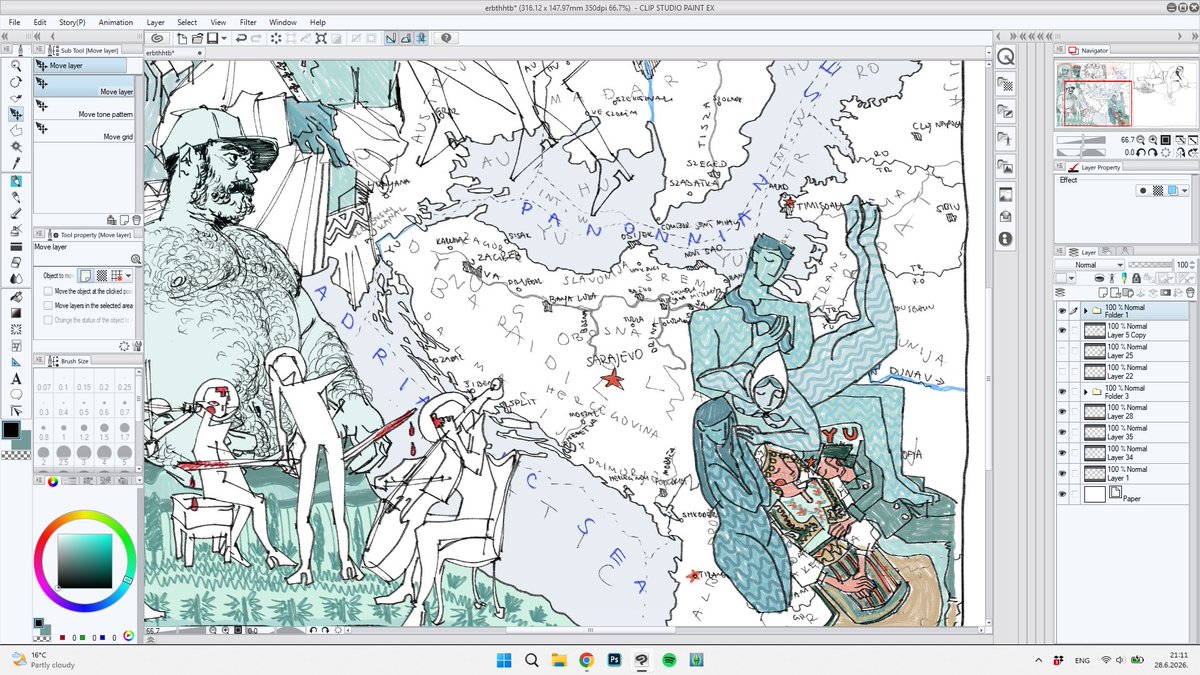Select the Blend tool
The image size is (1200, 675).
[16, 278]
